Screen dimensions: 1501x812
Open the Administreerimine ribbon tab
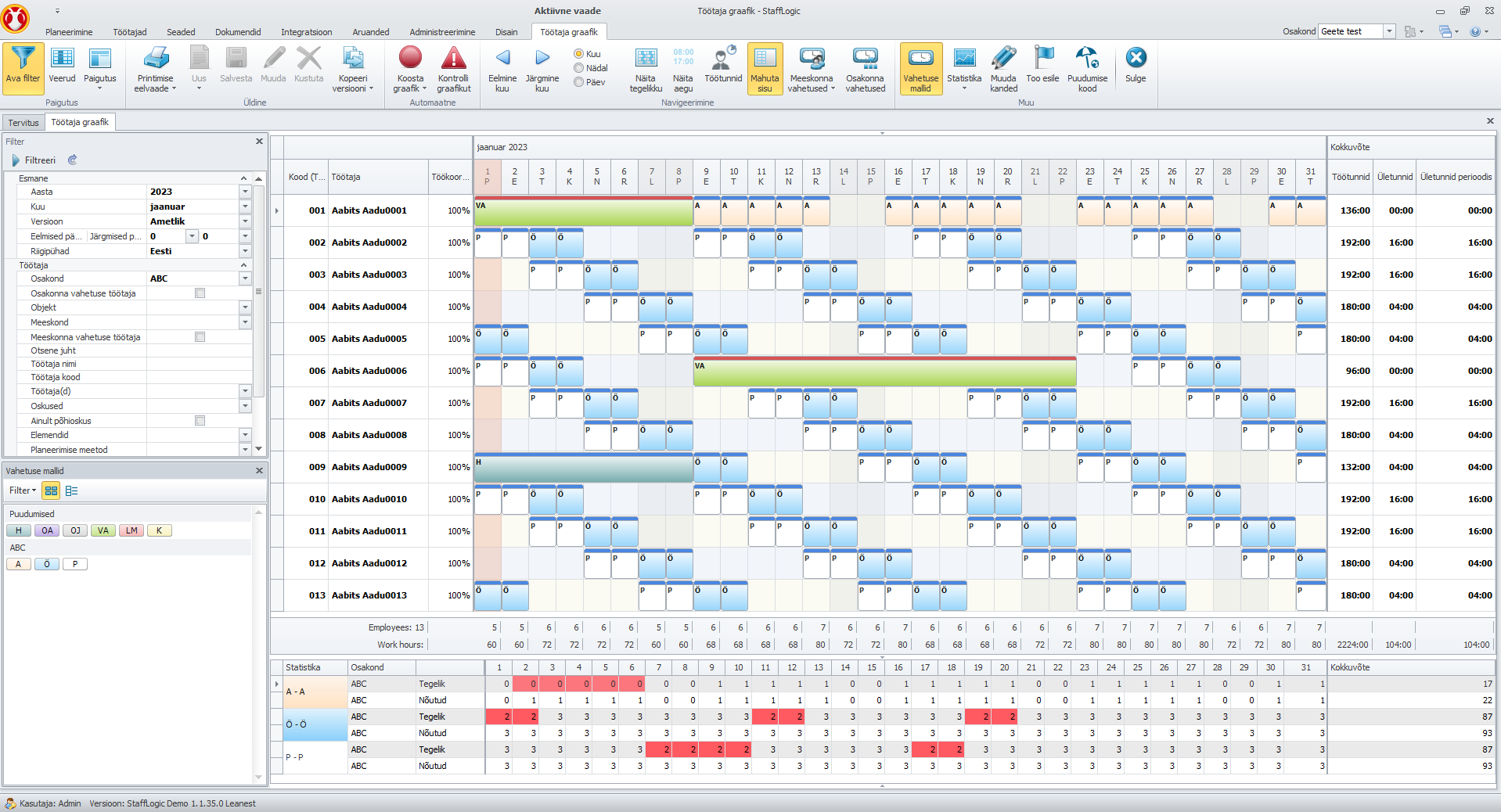click(442, 32)
